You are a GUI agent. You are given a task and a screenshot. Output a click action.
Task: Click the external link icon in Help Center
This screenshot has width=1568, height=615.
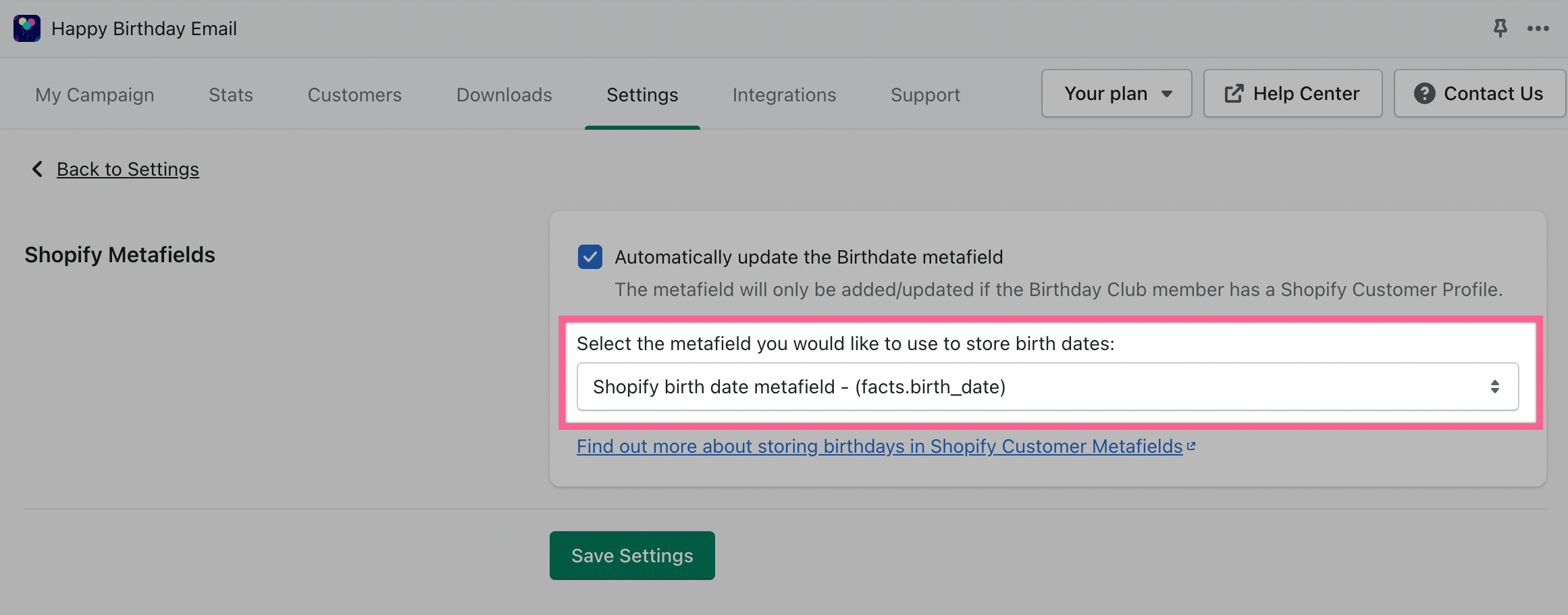point(1234,93)
